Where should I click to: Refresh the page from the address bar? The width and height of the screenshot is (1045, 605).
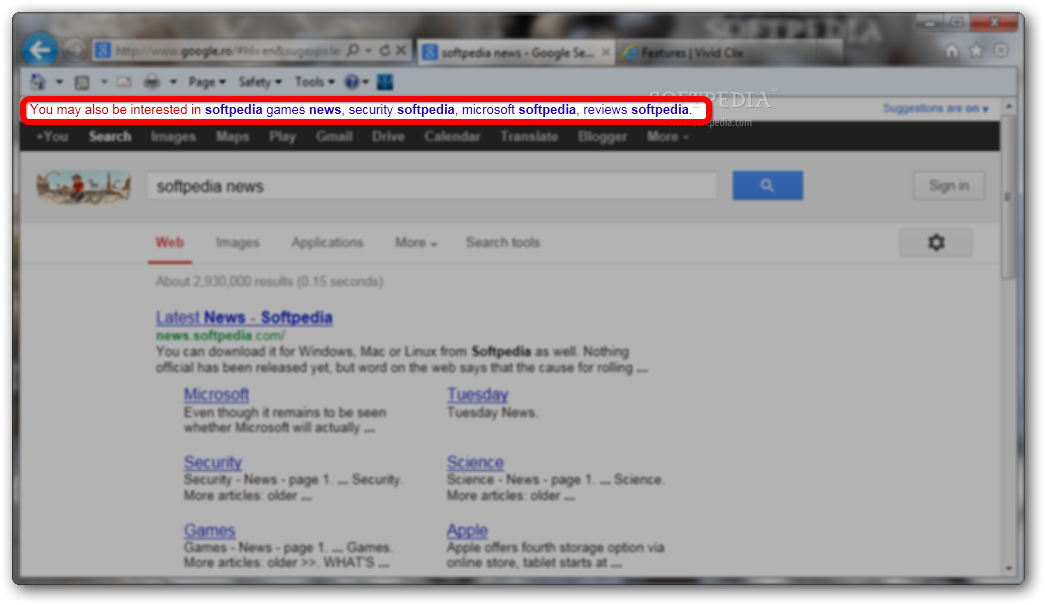[385, 50]
